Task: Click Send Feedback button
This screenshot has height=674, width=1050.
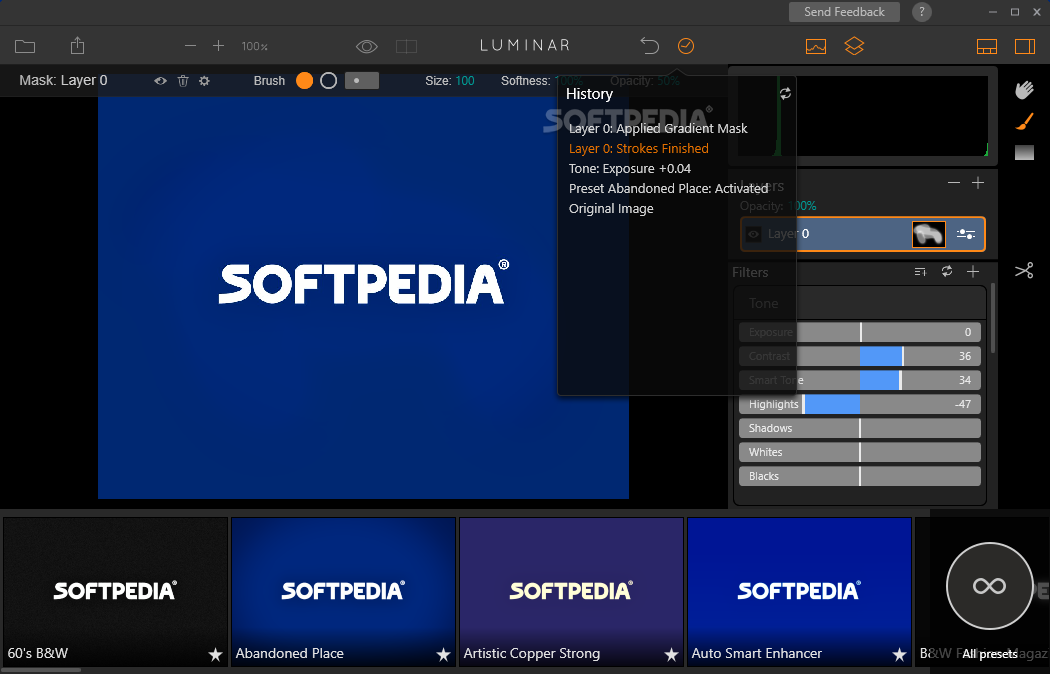Action: [x=844, y=12]
